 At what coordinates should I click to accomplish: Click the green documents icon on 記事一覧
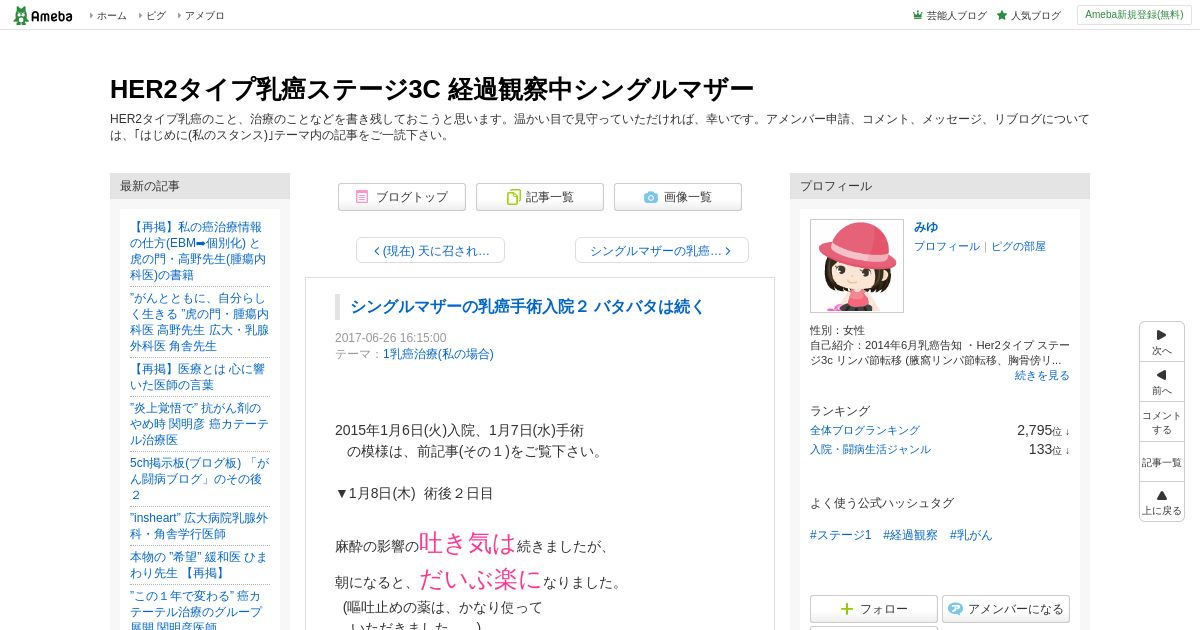513,197
